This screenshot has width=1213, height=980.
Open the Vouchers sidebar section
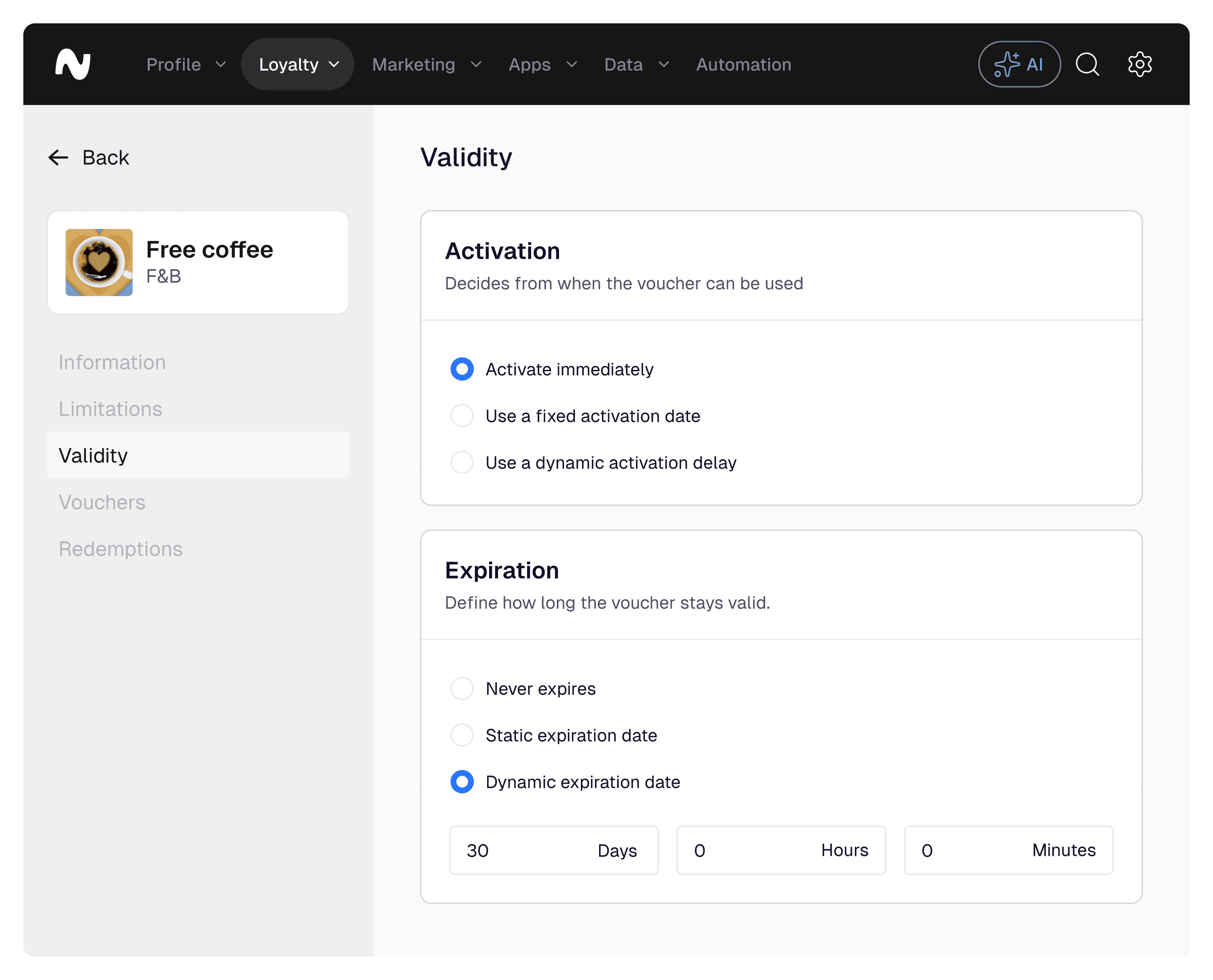click(x=102, y=502)
